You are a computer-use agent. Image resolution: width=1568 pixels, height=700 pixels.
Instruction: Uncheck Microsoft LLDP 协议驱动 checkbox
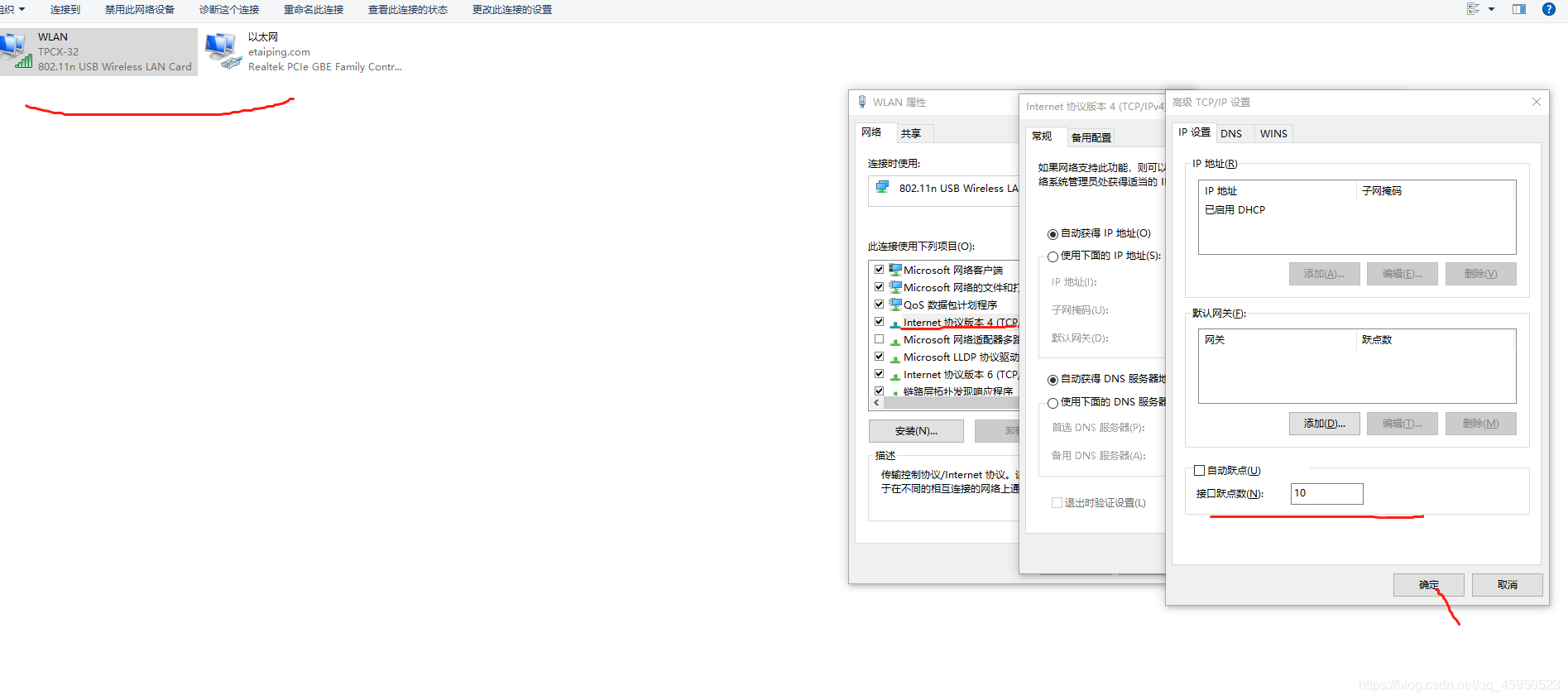pos(879,357)
